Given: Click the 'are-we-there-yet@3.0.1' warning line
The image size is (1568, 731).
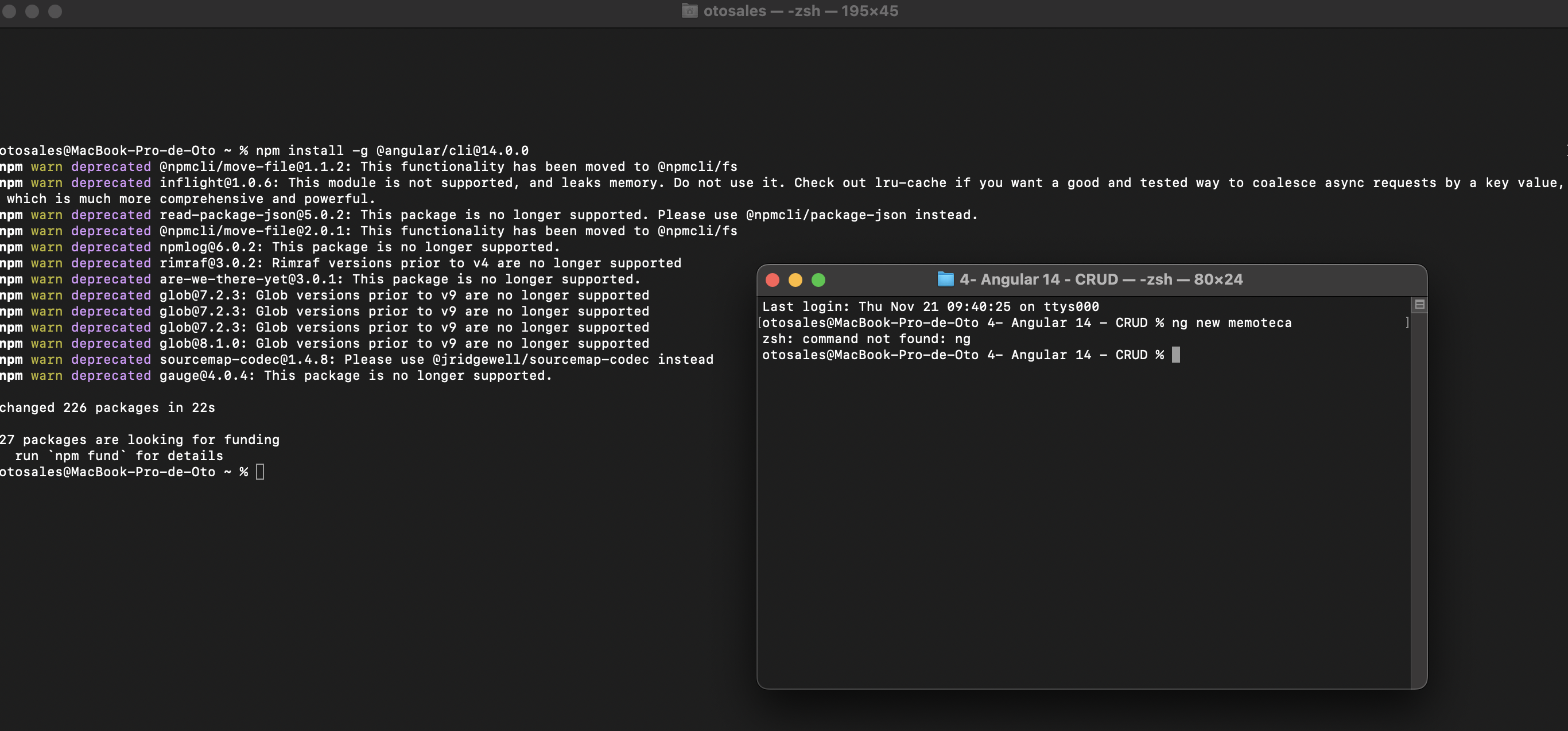Looking at the screenshot, I should 320,279.
